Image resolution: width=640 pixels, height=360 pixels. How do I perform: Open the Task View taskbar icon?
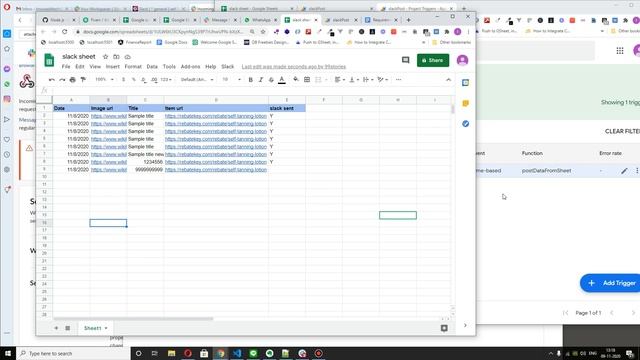155,353
